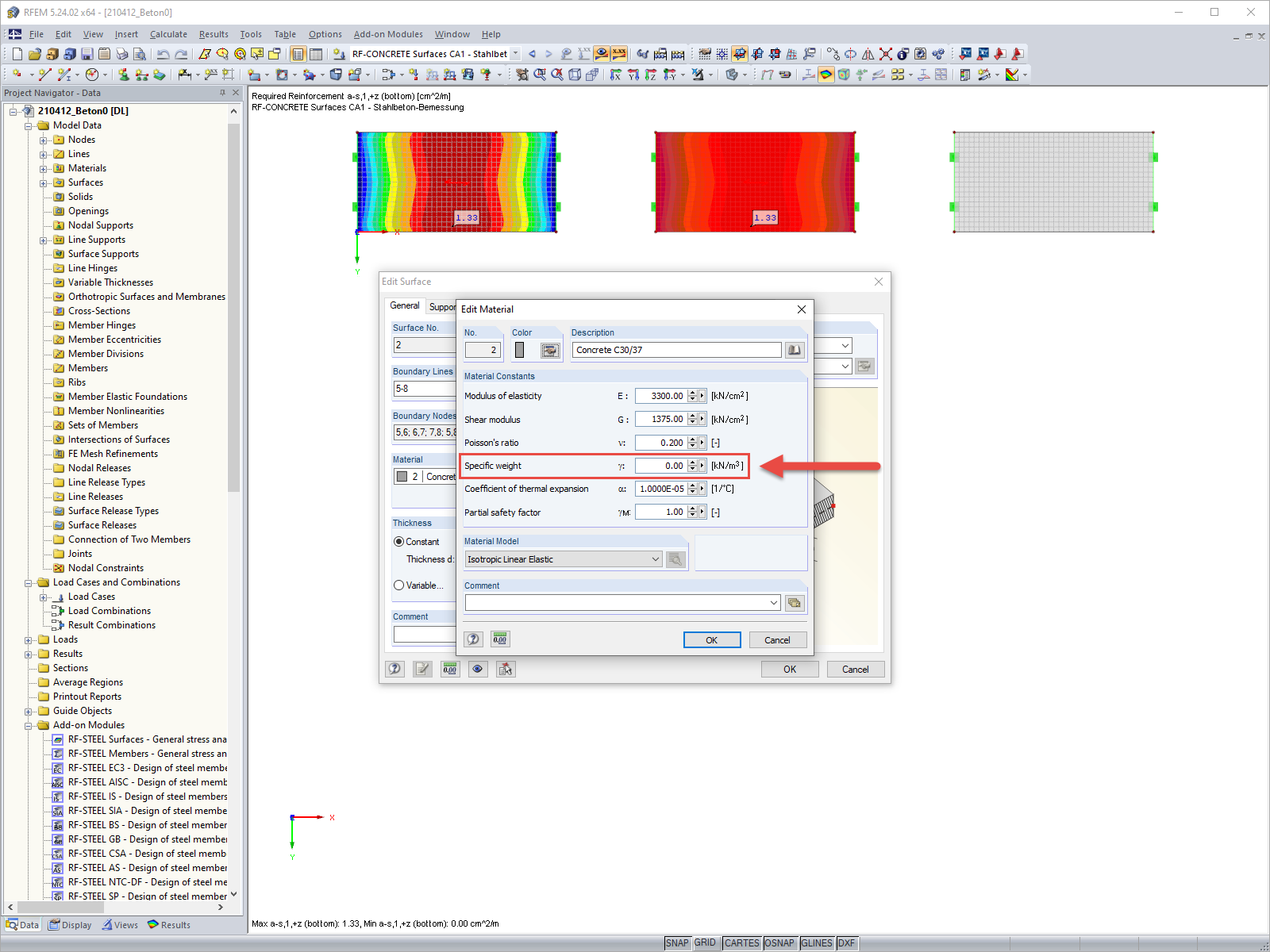Click OK in the Edit Material dialog
Screen dimensions: 1270x952
pyautogui.click(x=711, y=639)
